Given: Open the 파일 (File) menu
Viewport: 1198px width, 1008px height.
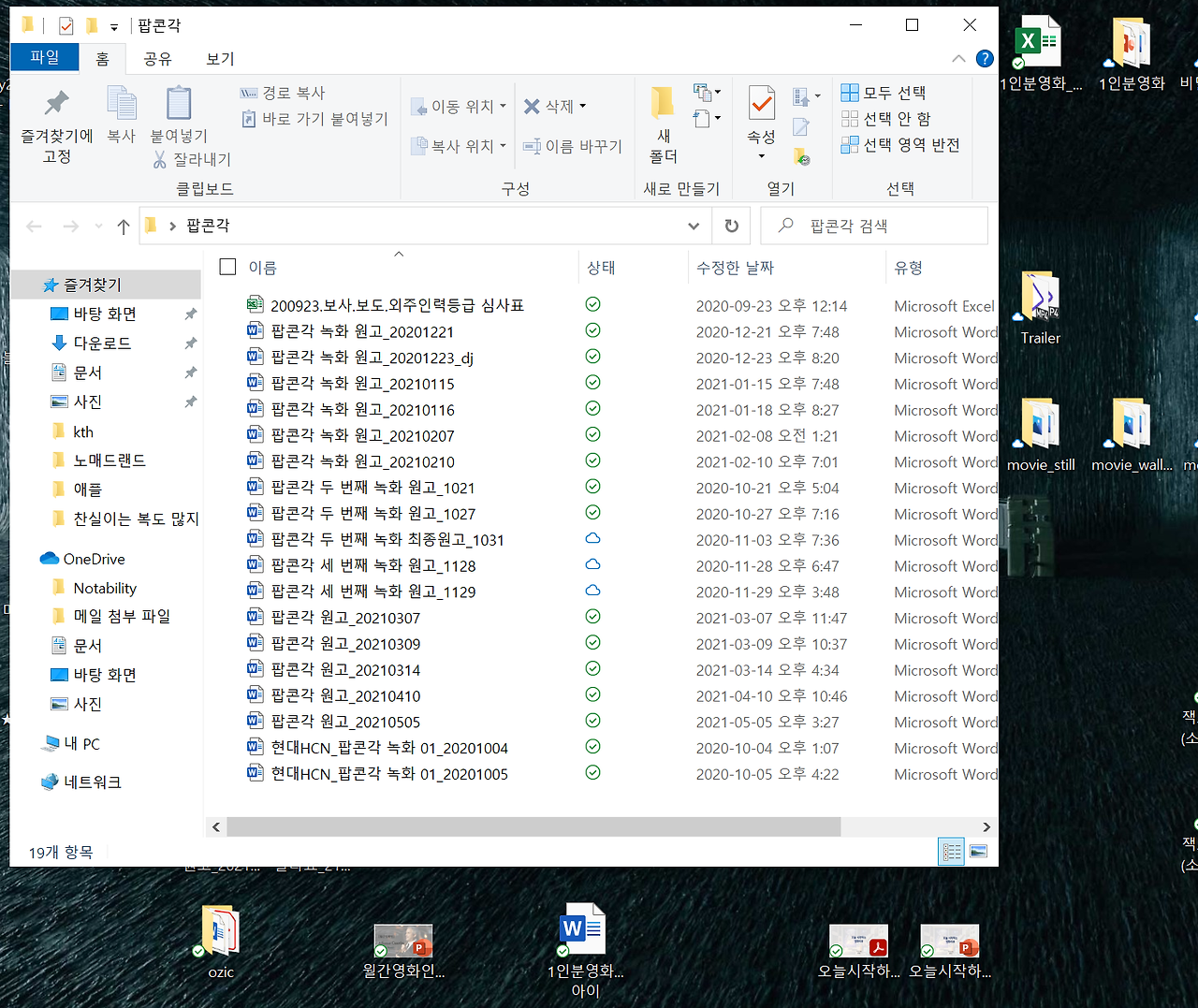Looking at the screenshot, I should click(44, 57).
